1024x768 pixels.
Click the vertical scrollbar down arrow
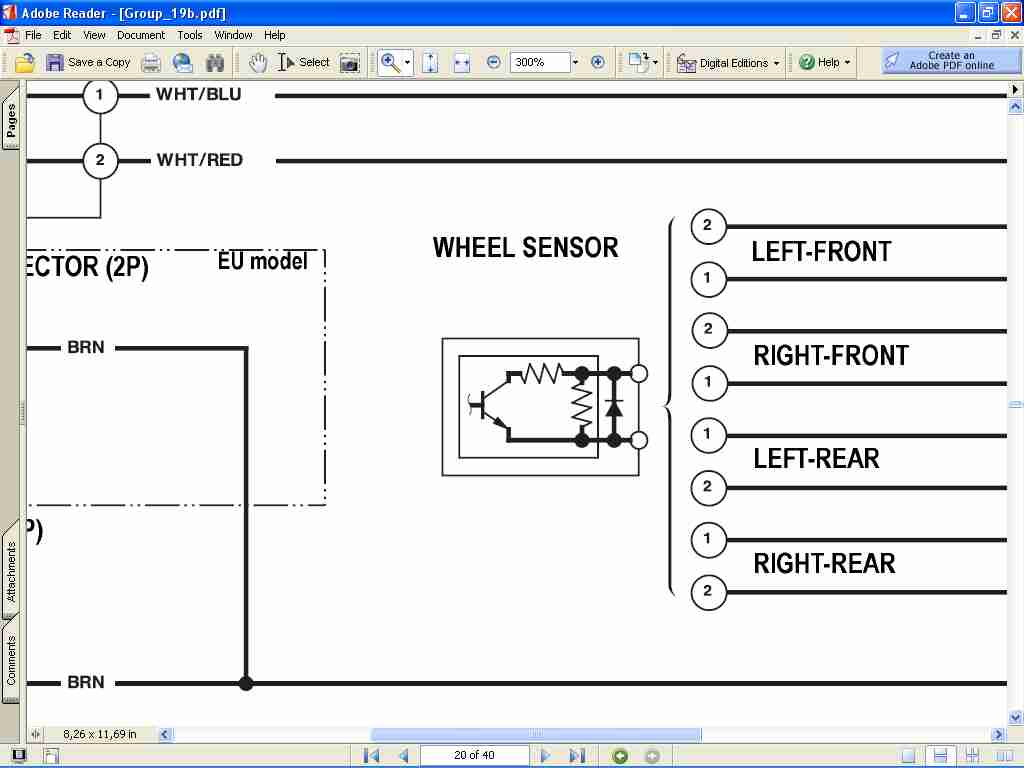1015,717
